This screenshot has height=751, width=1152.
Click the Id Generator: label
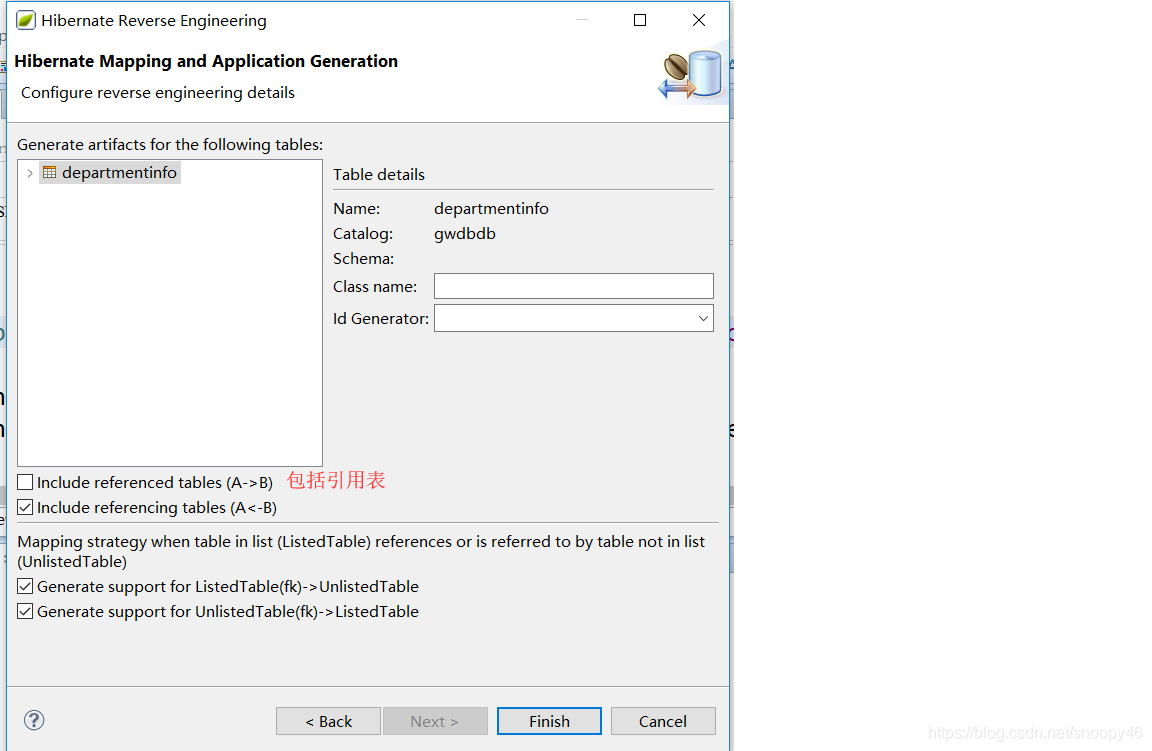pos(381,319)
